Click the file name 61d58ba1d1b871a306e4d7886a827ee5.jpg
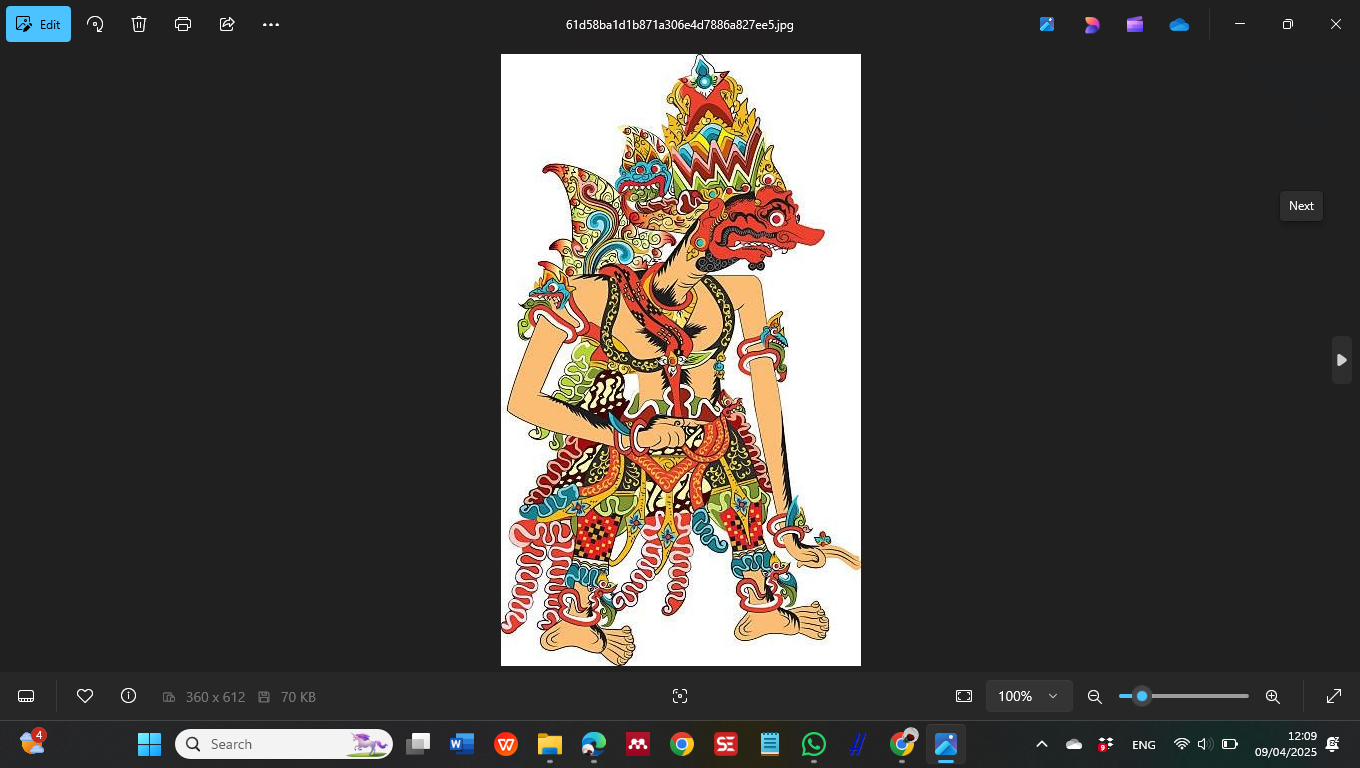The height and width of the screenshot is (768, 1360). [680, 24]
